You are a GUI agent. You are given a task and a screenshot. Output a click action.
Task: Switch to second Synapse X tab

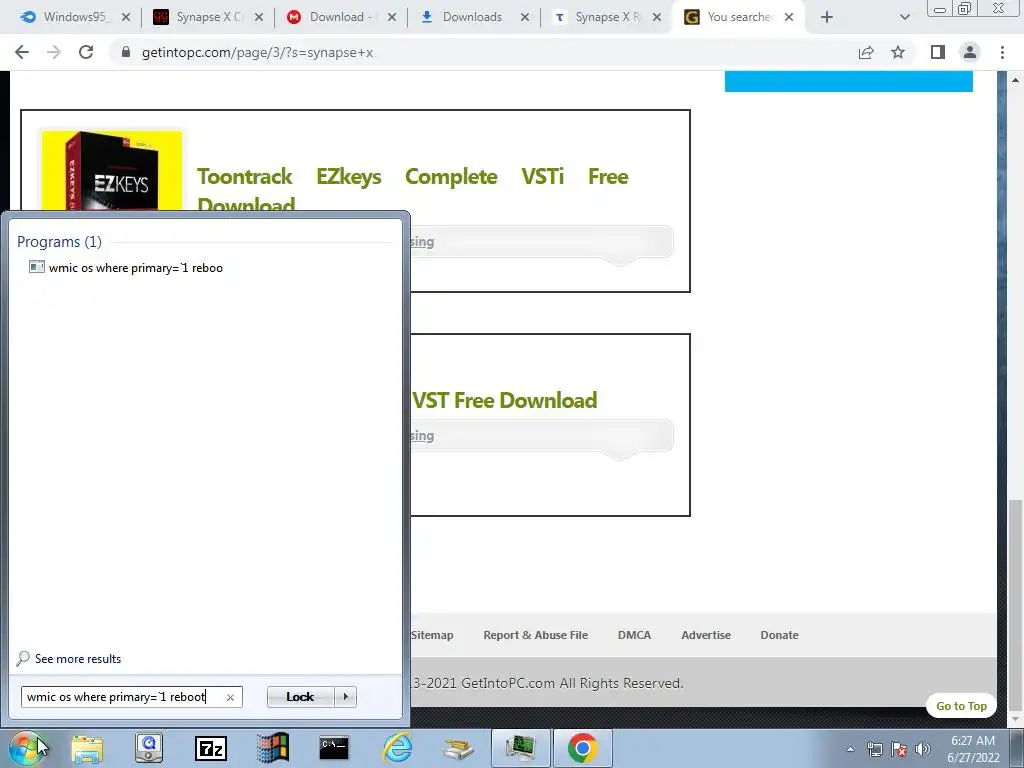[606, 17]
